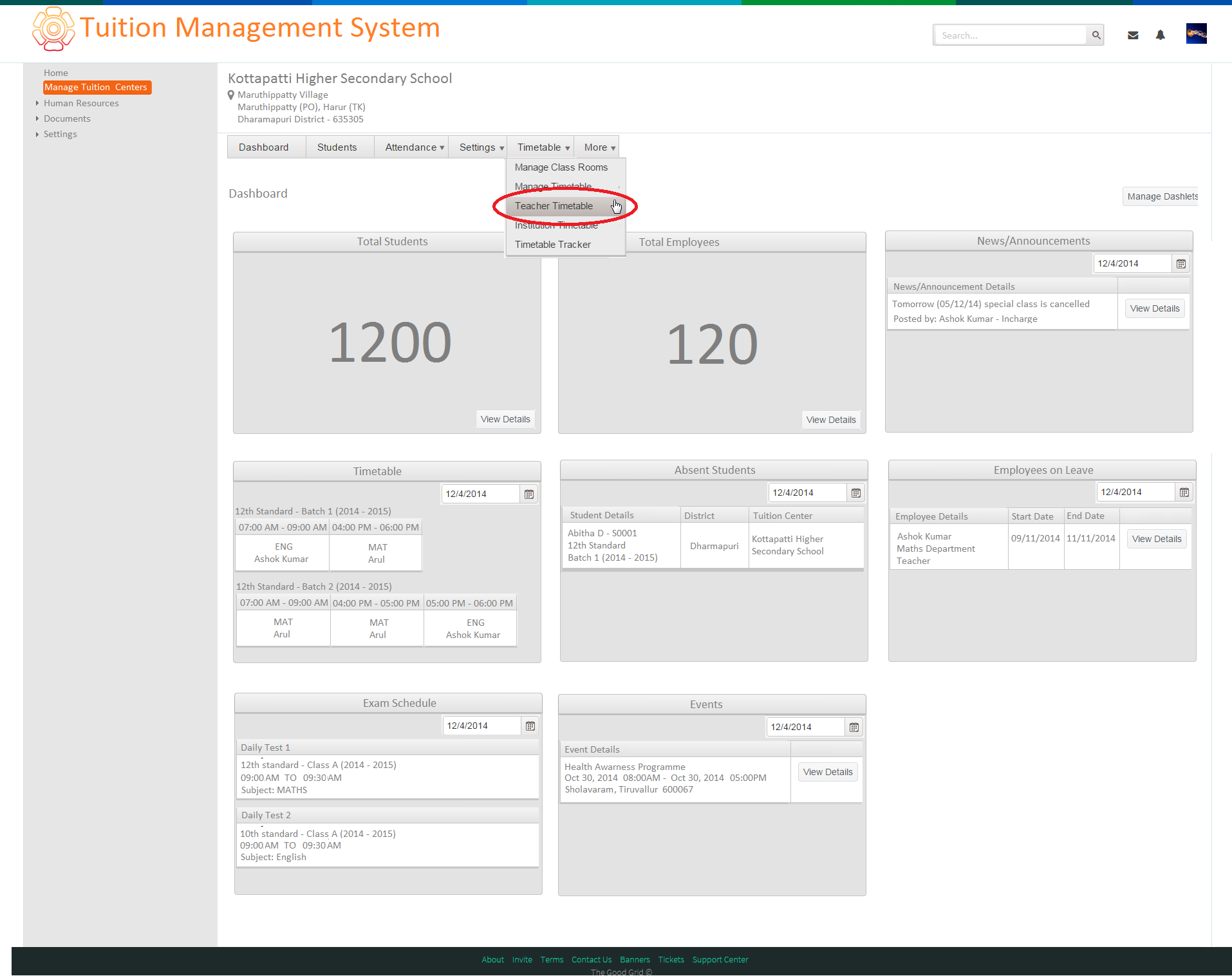This screenshot has height=976, width=1232.
Task: Open the Tickets footer link
Action: pos(671,960)
